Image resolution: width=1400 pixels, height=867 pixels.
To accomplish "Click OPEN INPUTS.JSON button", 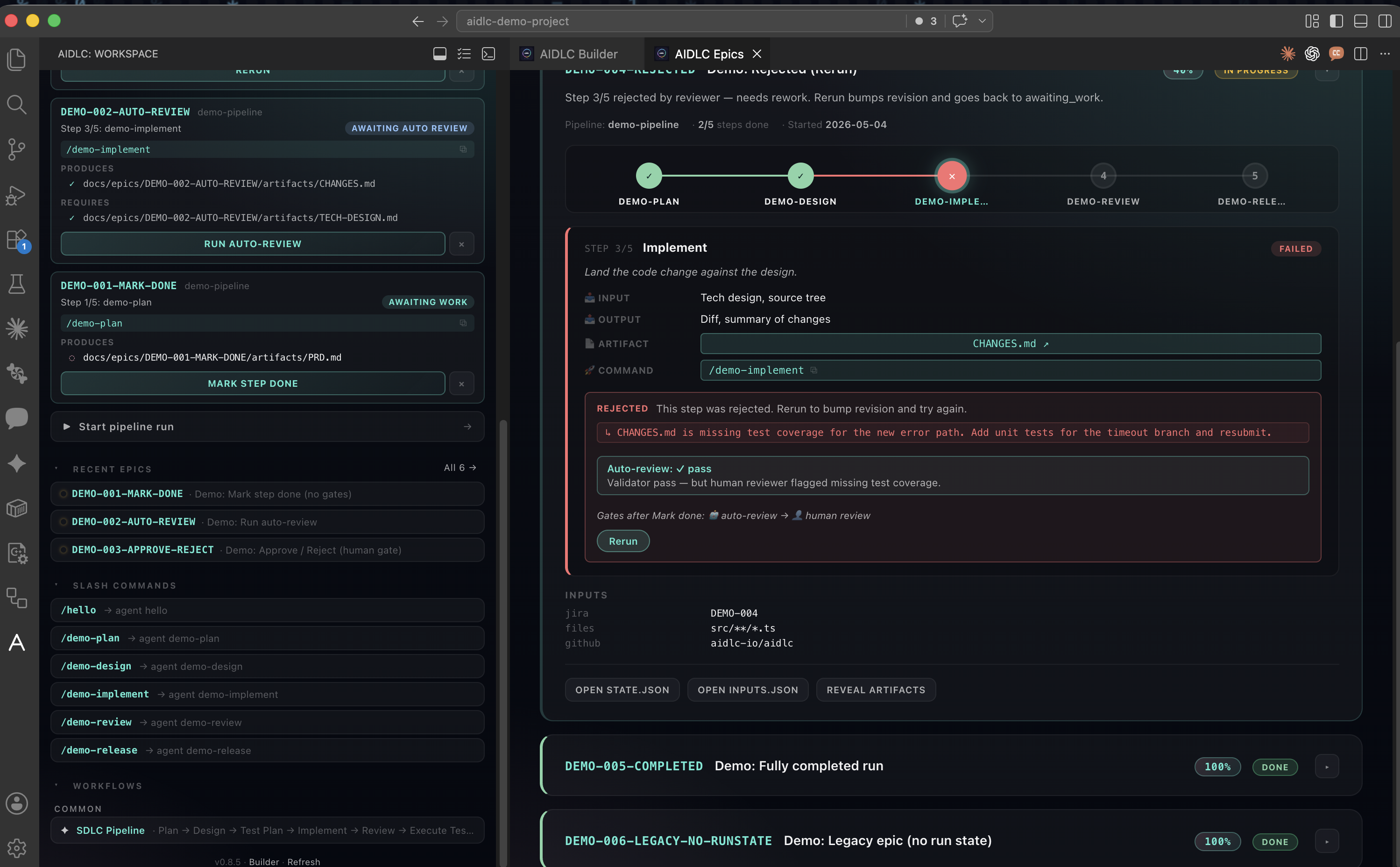I will click(x=748, y=690).
